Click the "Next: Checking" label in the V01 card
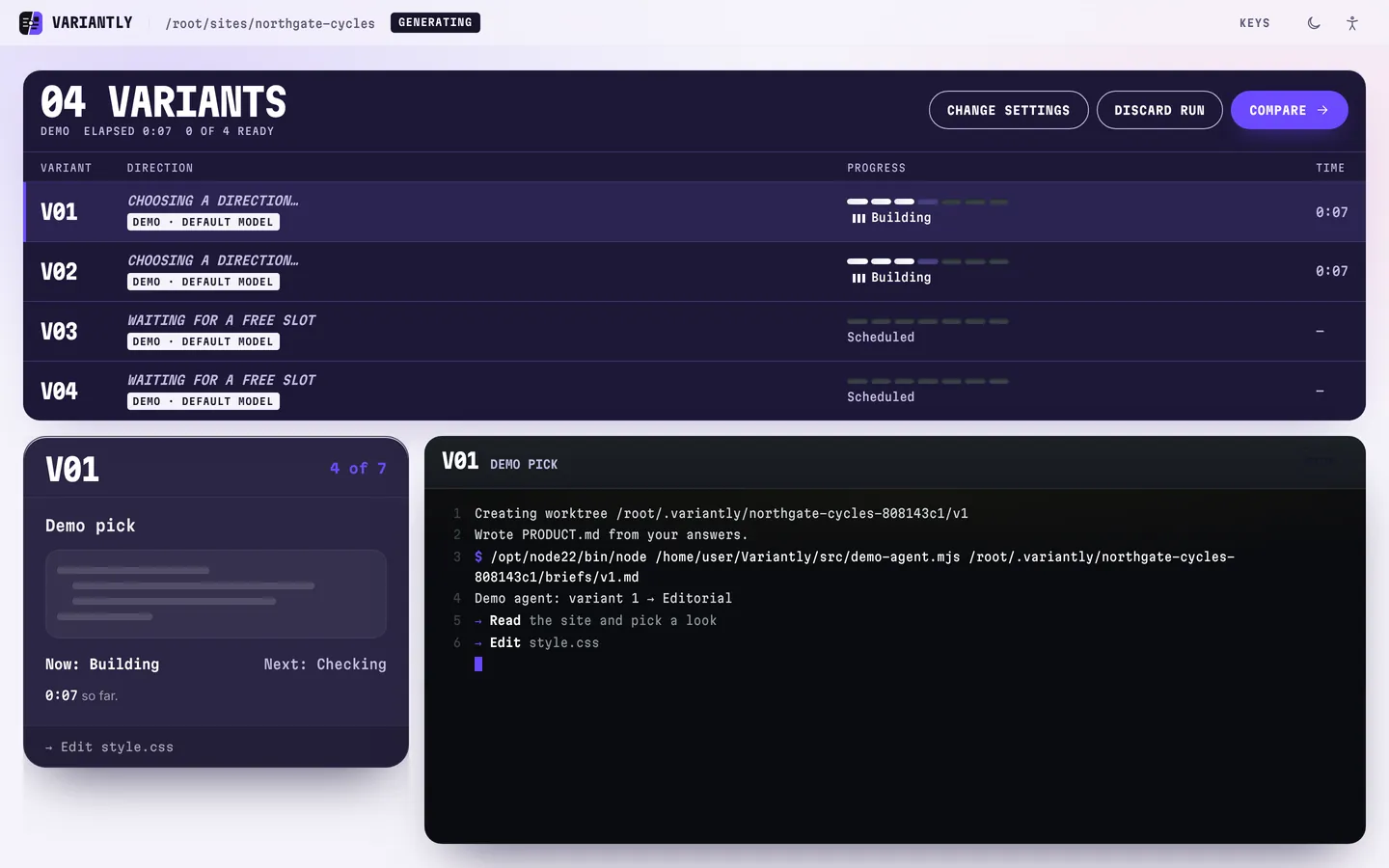This screenshot has width=1389, height=868. 325,665
